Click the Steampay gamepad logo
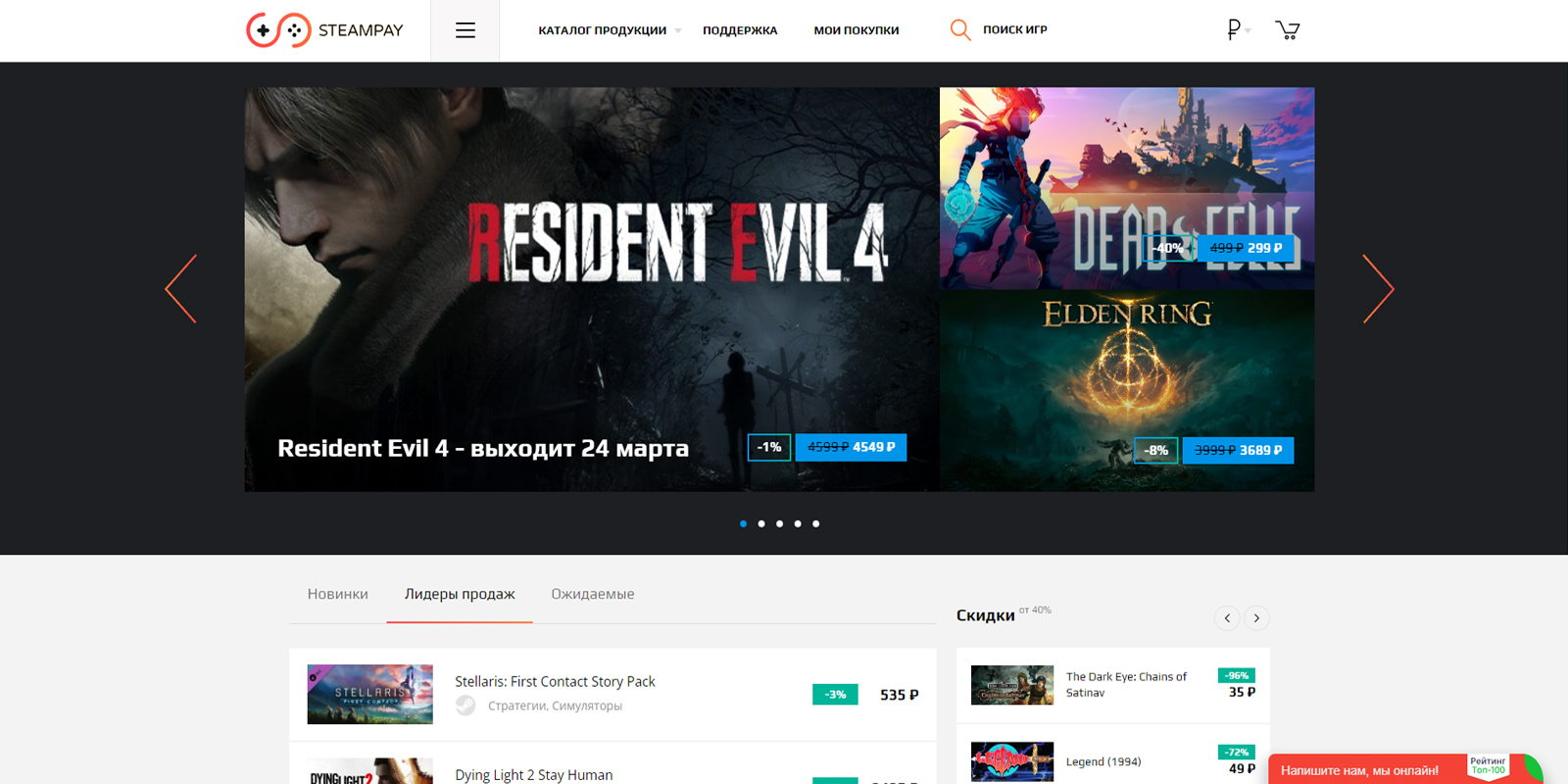Image resolution: width=1568 pixels, height=784 pixels. (x=278, y=30)
